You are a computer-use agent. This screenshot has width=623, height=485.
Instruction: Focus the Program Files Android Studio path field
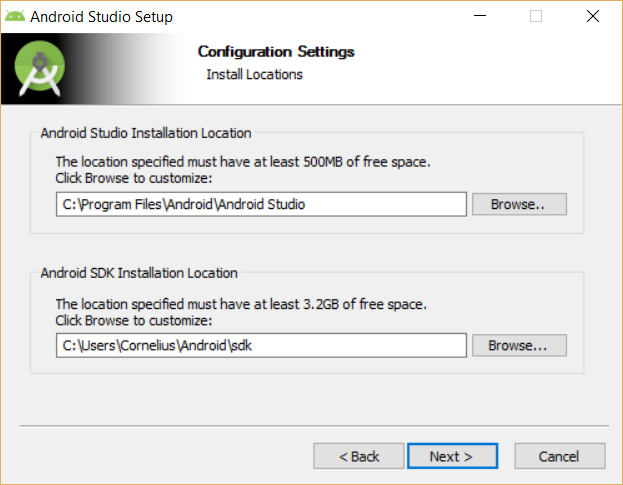click(x=261, y=204)
